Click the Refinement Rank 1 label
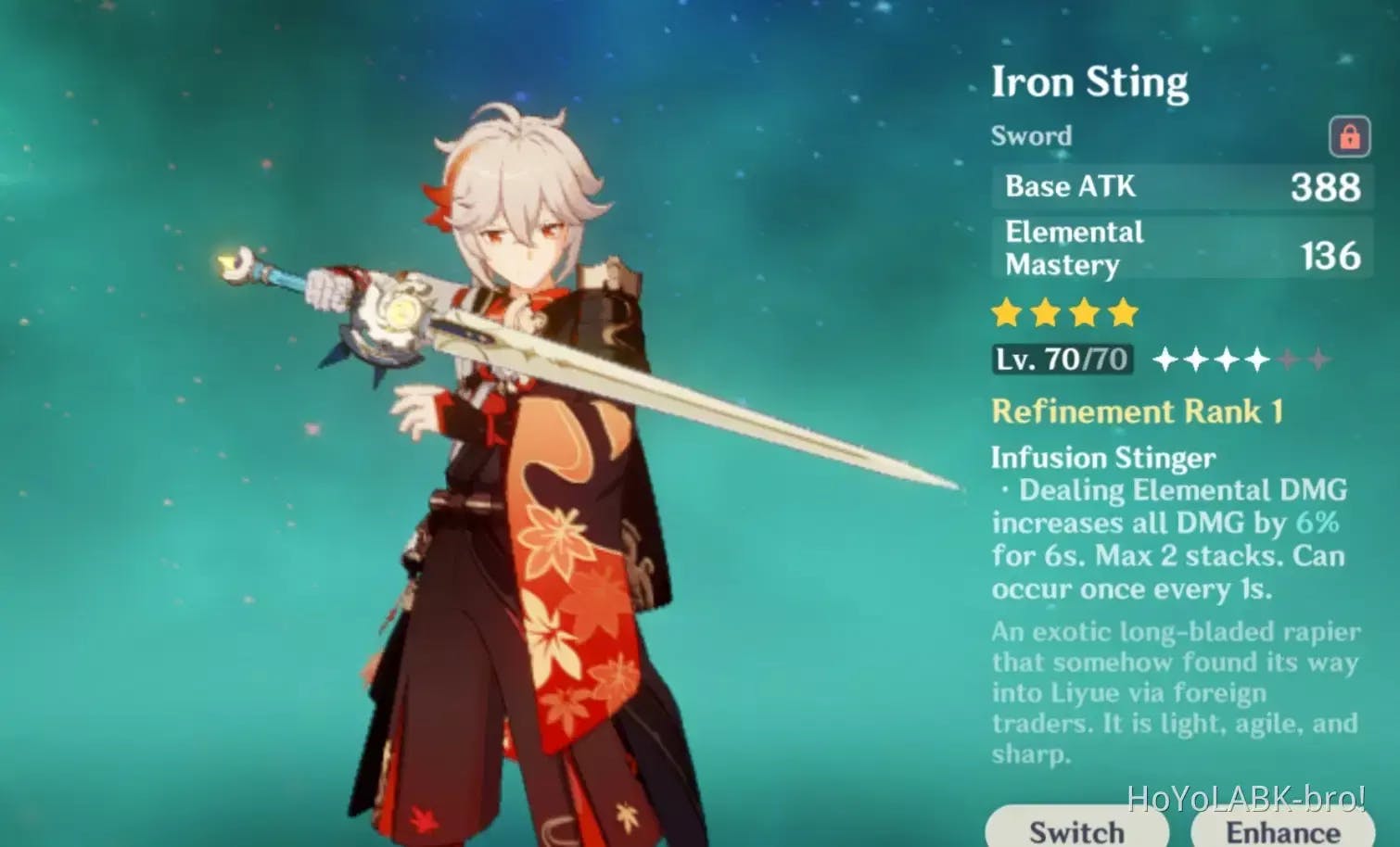 click(x=1137, y=411)
